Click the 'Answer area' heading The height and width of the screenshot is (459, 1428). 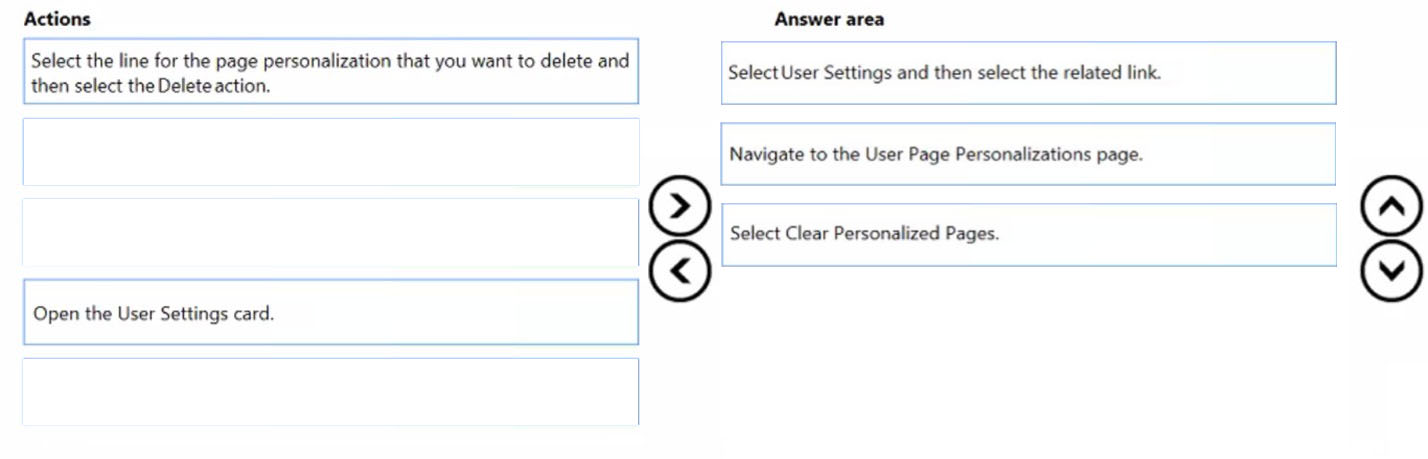(x=829, y=19)
